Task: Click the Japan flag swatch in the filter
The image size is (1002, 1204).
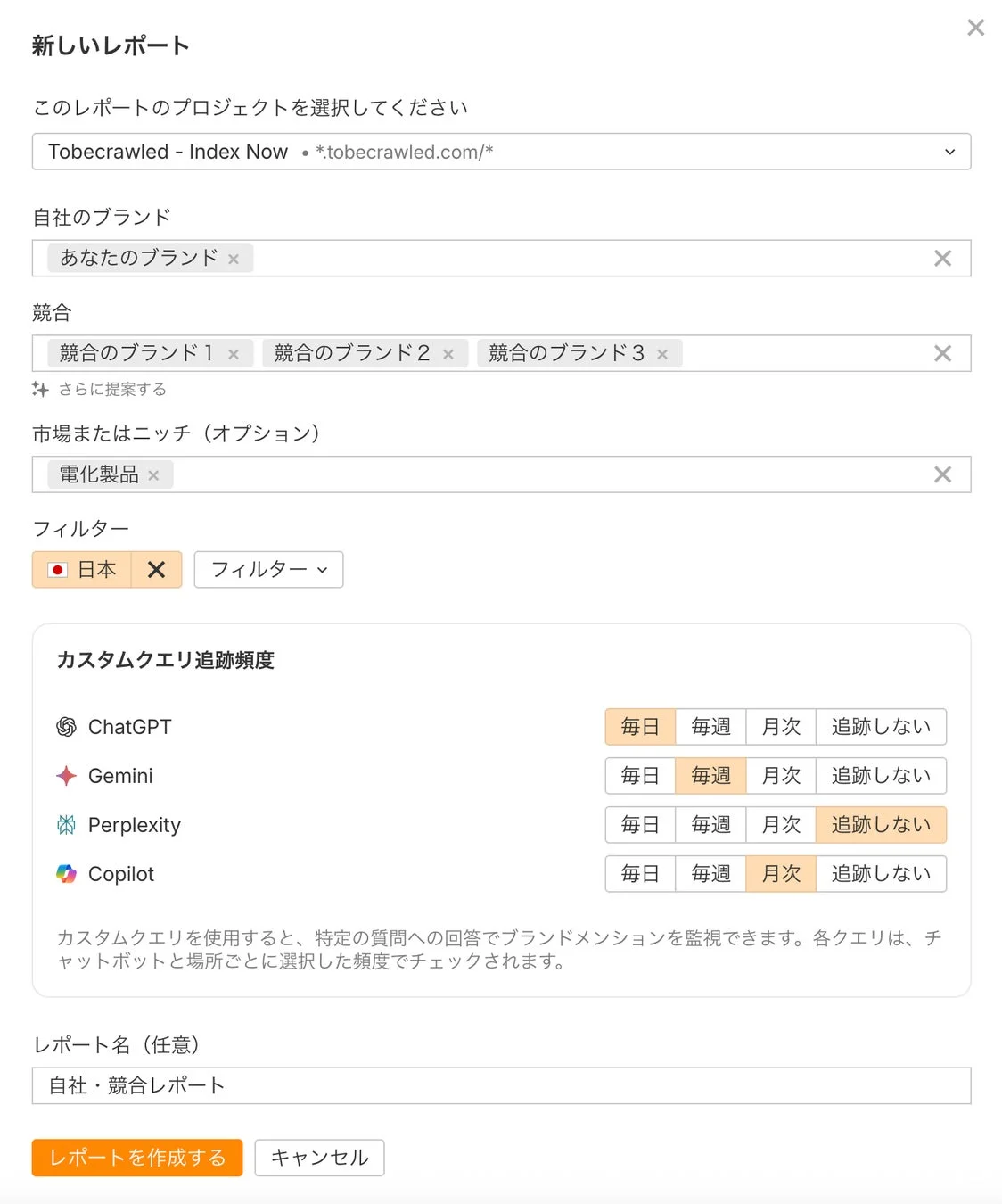Action: pos(57,569)
